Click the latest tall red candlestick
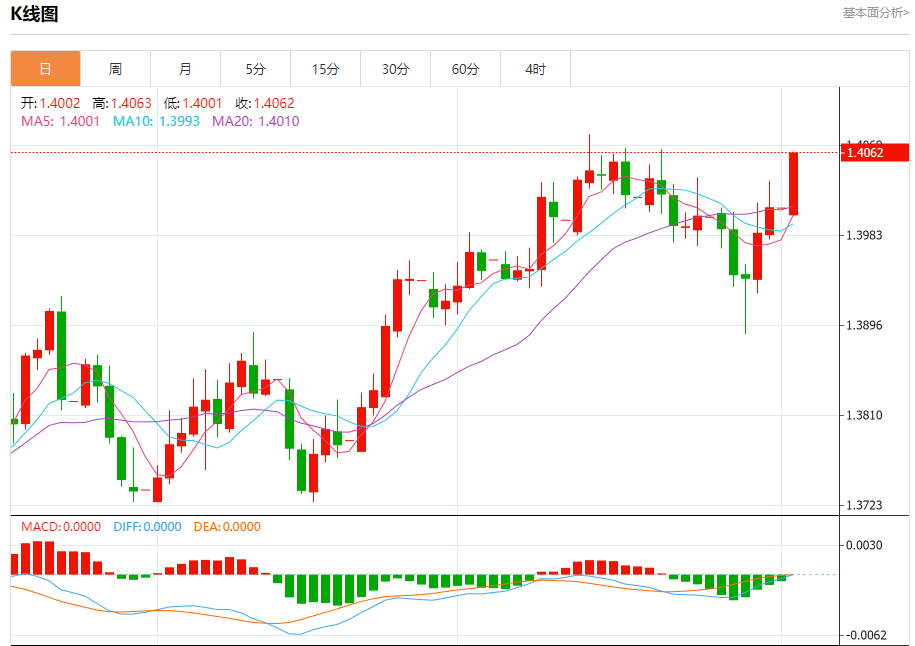 [x=794, y=184]
